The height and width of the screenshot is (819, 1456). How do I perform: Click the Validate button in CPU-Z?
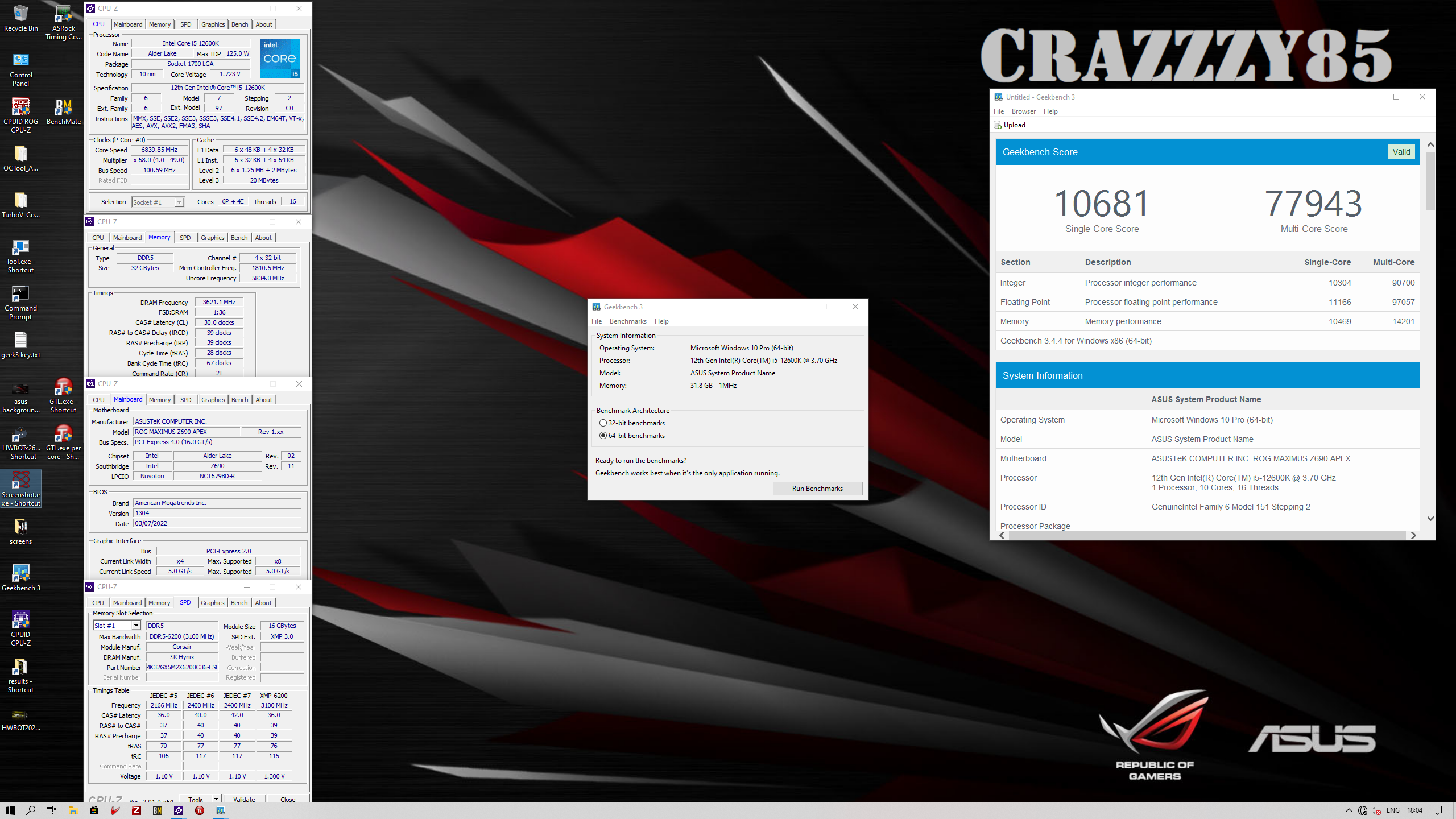pyautogui.click(x=244, y=799)
